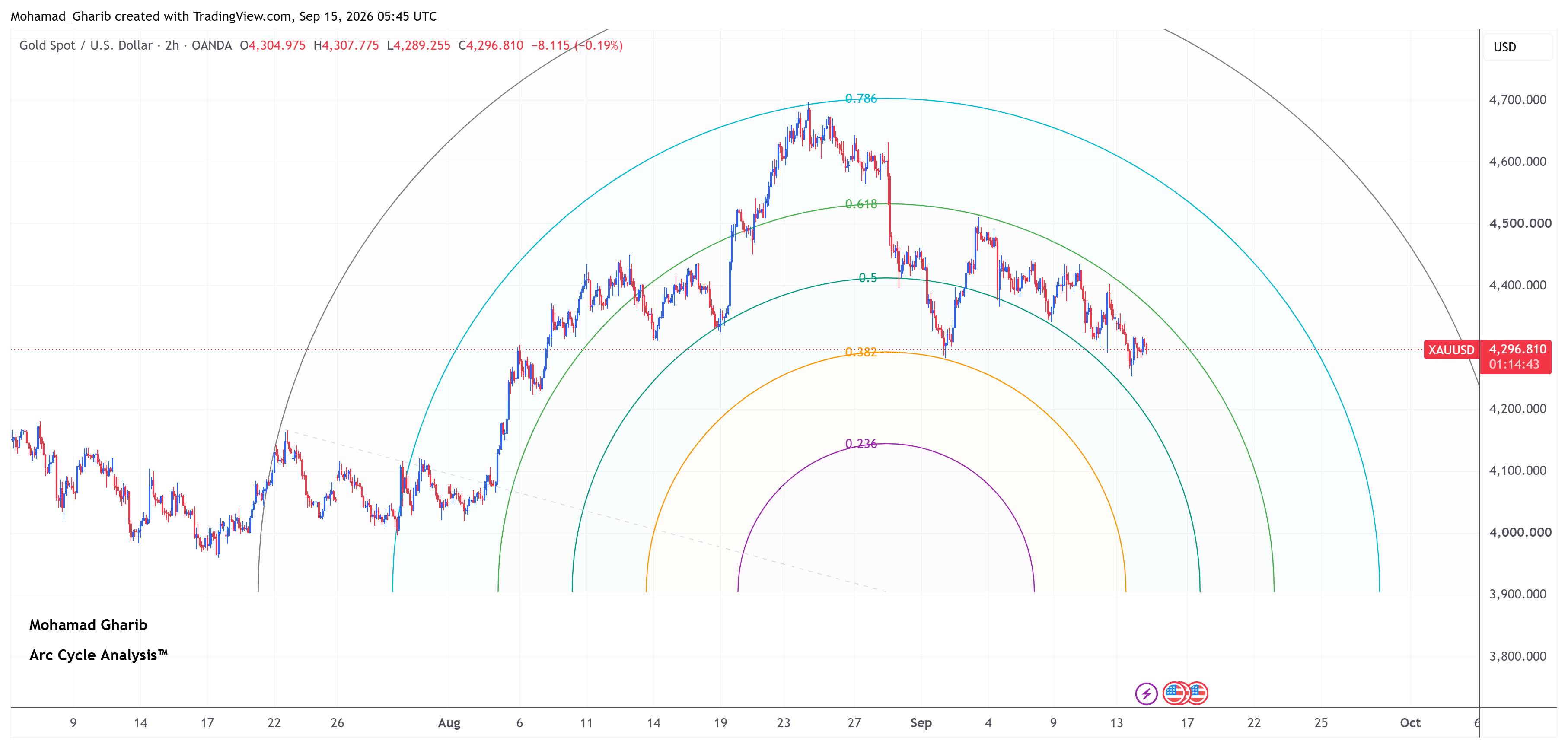Screen dimensions: 1568x744
Task: Click the open value O4,304.975
Action: (x=273, y=46)
